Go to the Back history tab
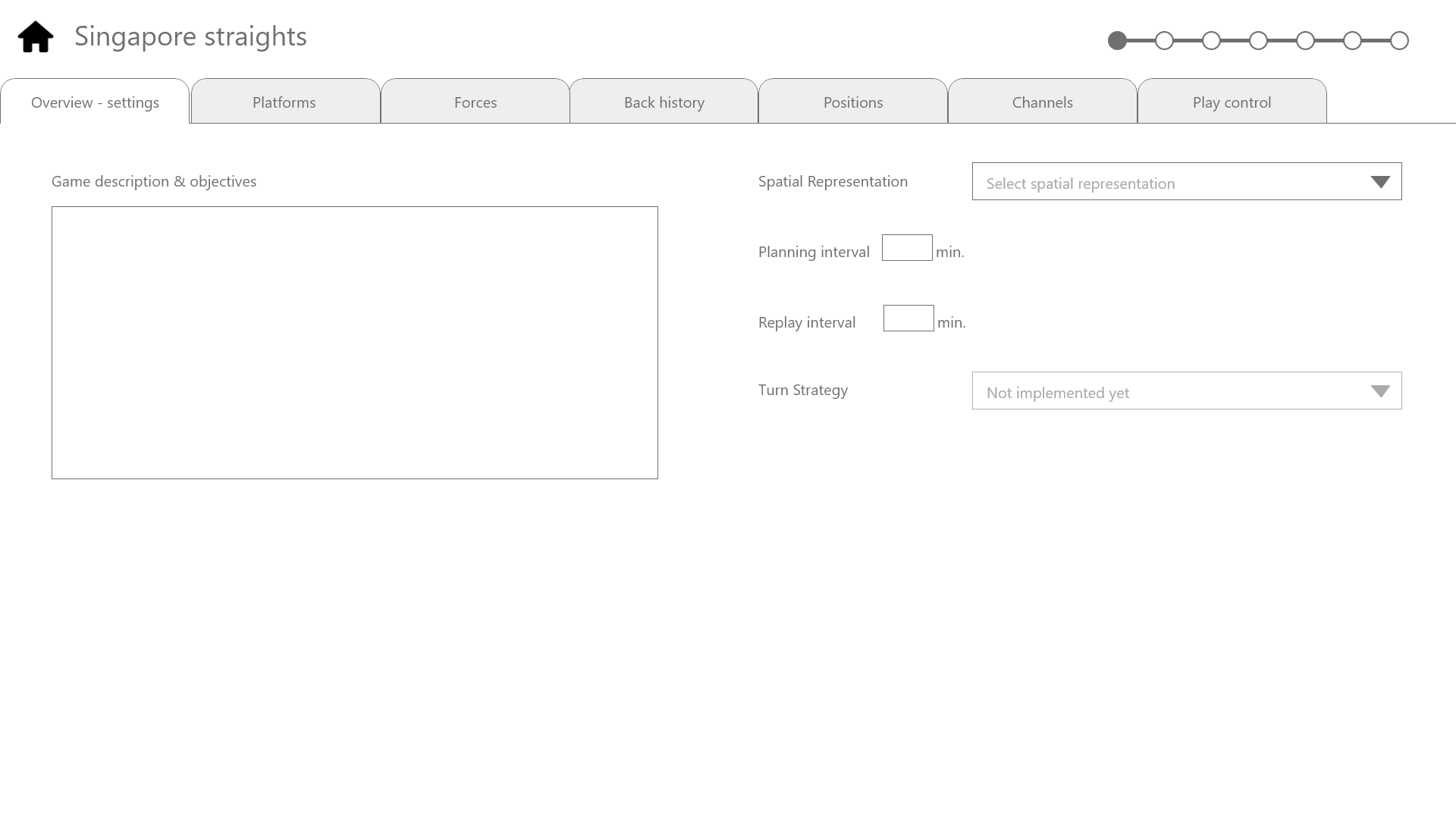The height and width of the screenshot is (819, 1456). click(x=664, y=101)
